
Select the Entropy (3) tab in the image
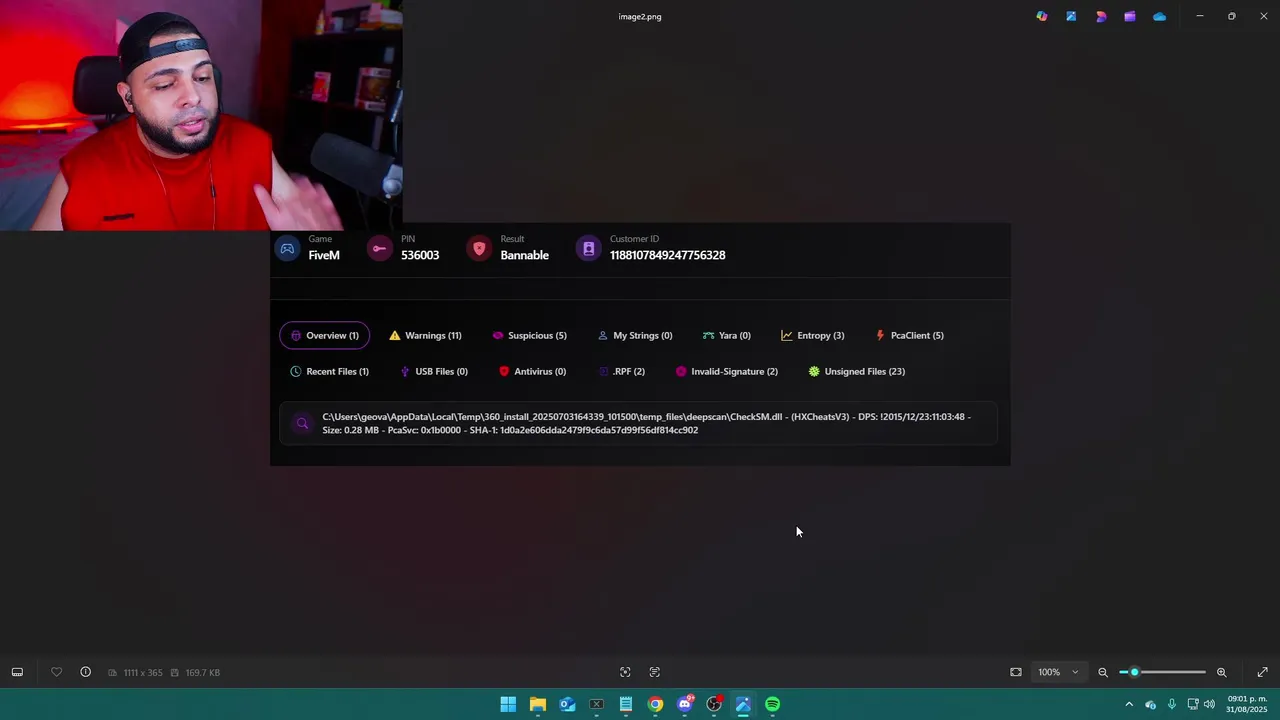coord(812,335)
